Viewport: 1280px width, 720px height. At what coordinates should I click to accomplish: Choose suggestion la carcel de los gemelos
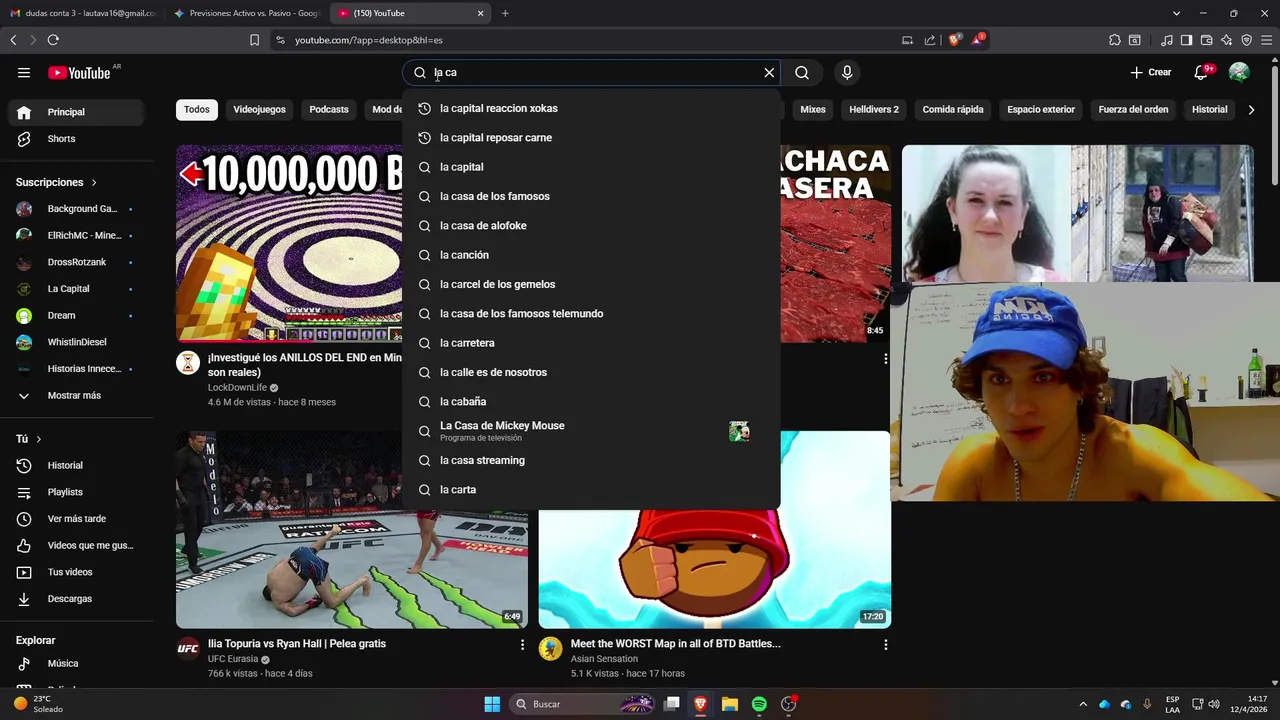click(591, 284)
